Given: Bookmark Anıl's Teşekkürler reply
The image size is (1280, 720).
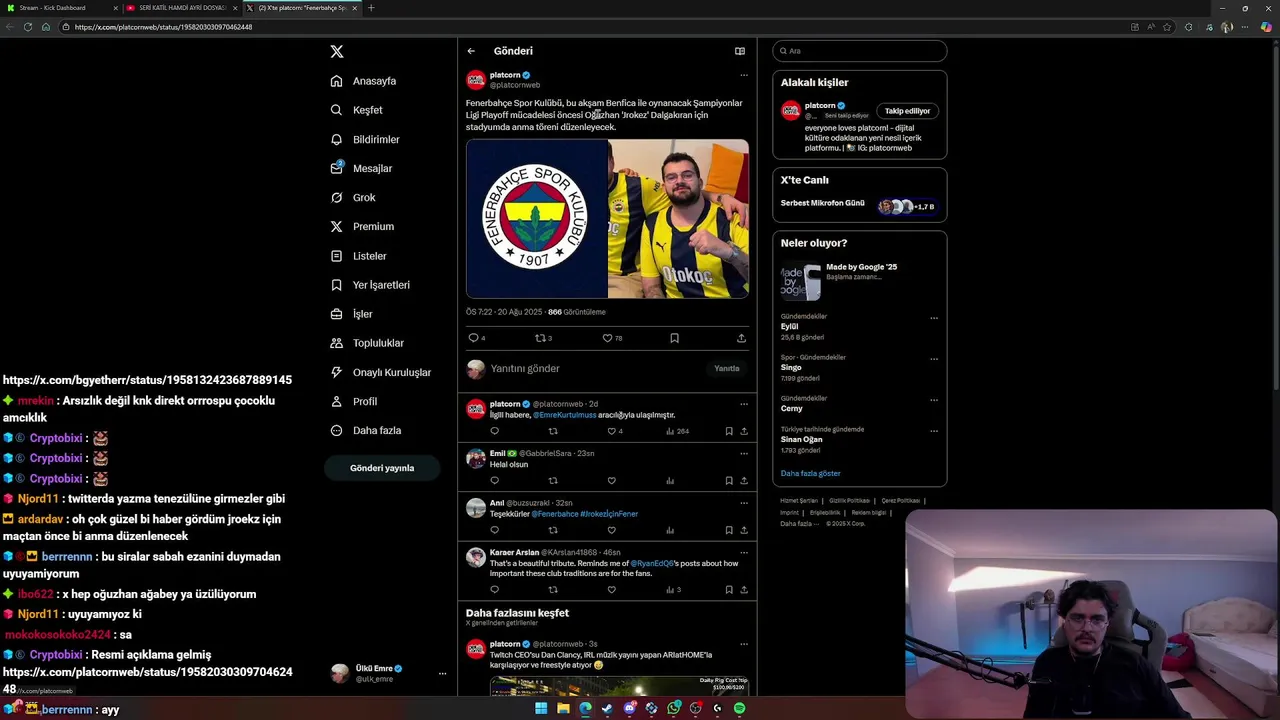Looking at the screenshot, I should click(x=729, y=530).
